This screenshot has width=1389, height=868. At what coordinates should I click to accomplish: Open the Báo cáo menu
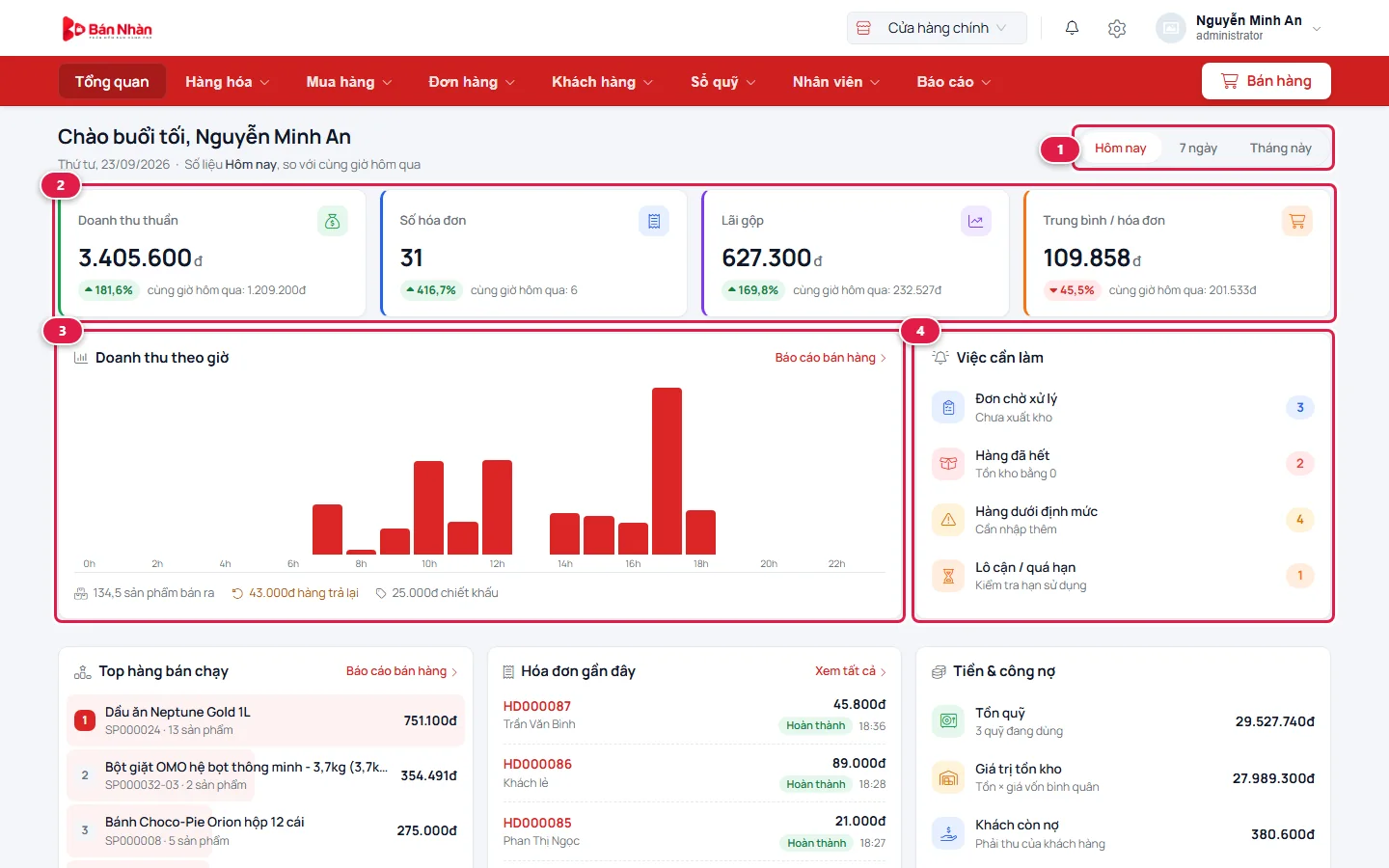[x=954, y=82]
